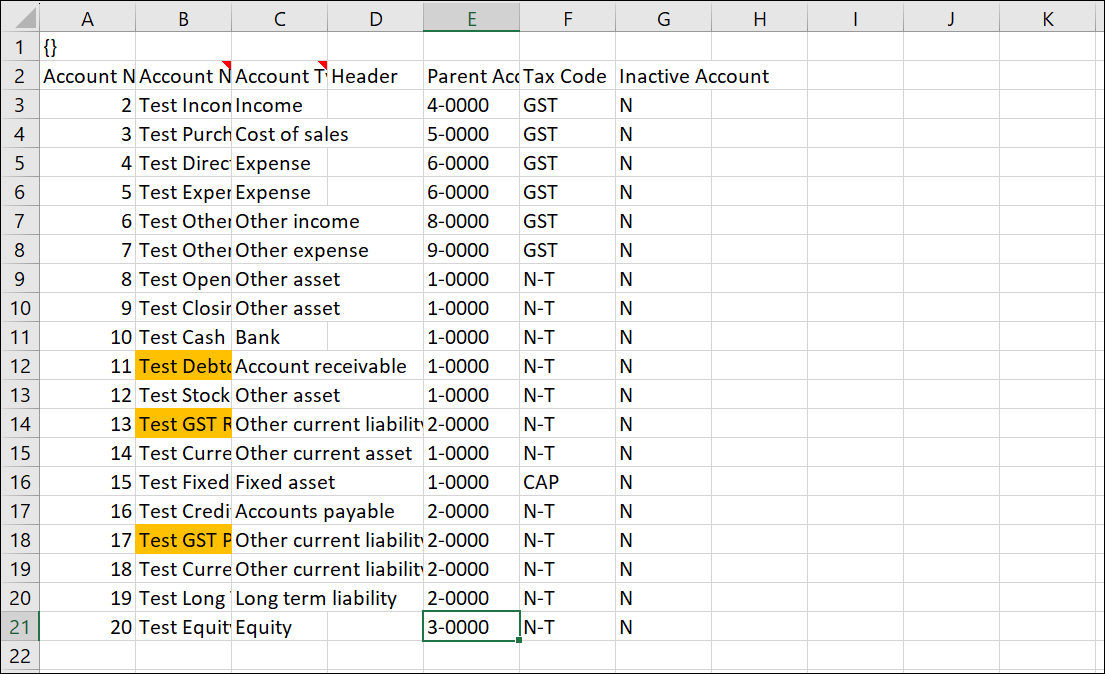Select the Inactive Account header cell
Screen dimensions: 1105x674
pos(694,76)
